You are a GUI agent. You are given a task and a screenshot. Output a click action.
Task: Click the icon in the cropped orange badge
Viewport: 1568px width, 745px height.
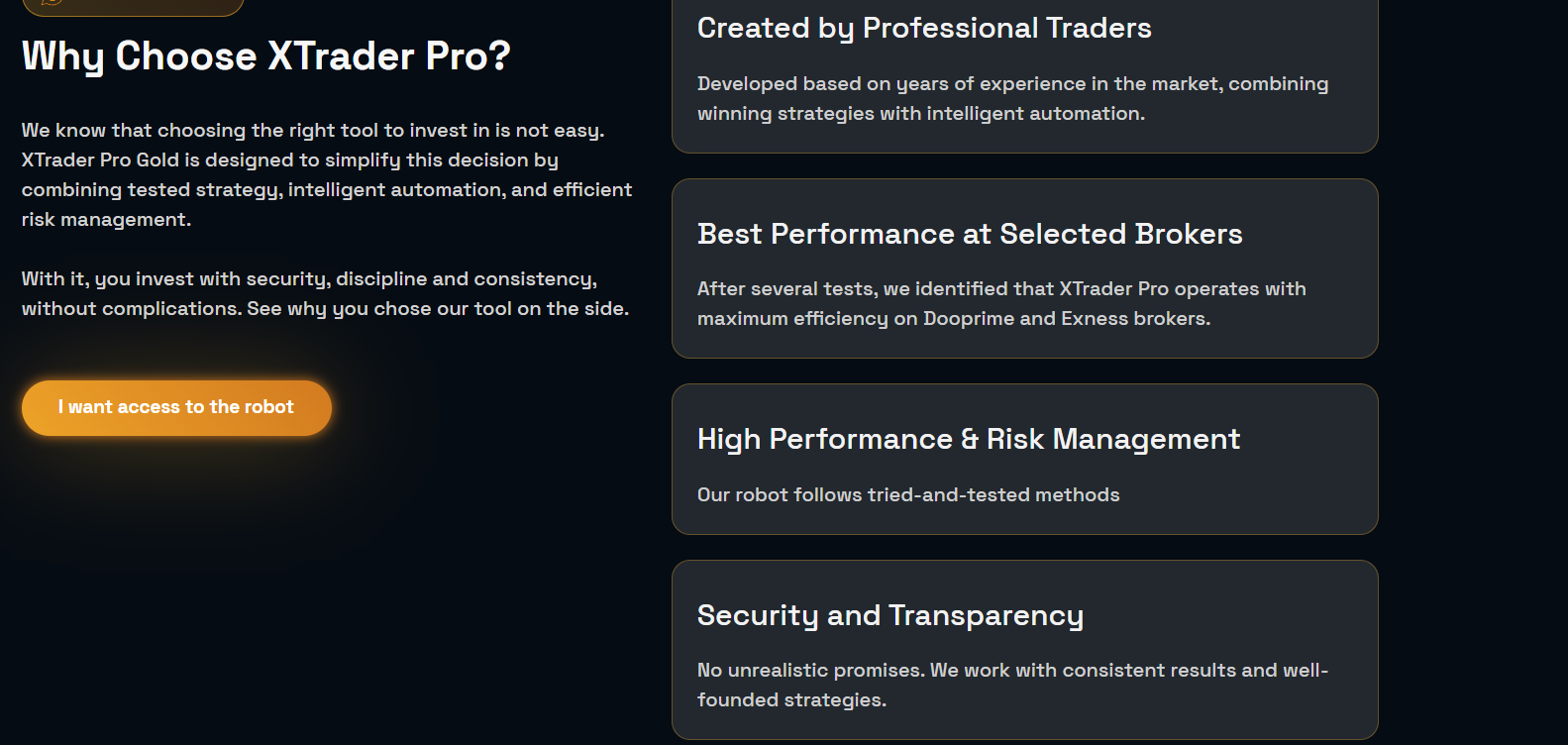[x=52, y=2]
